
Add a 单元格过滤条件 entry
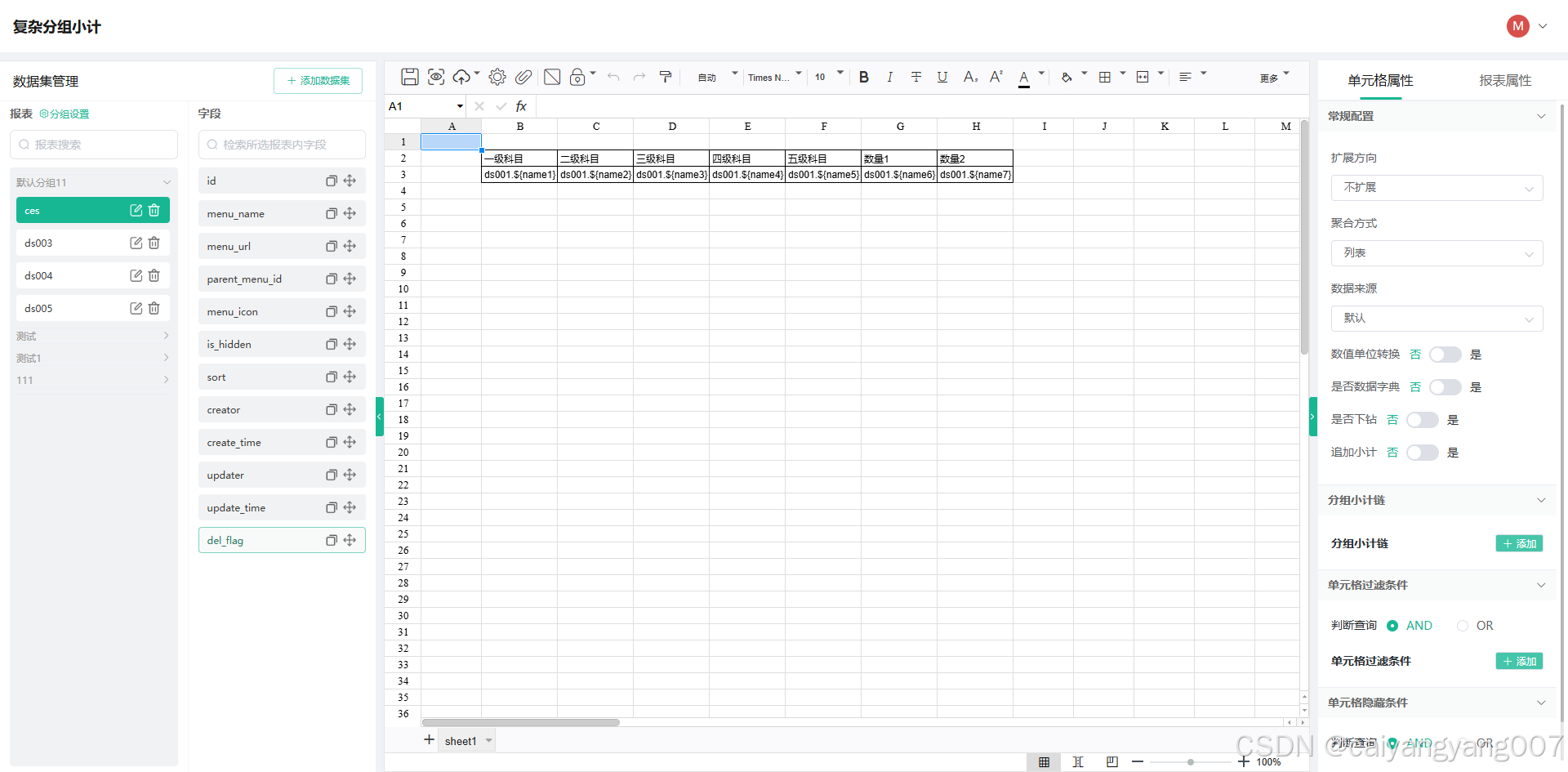tap(1519, 661)
